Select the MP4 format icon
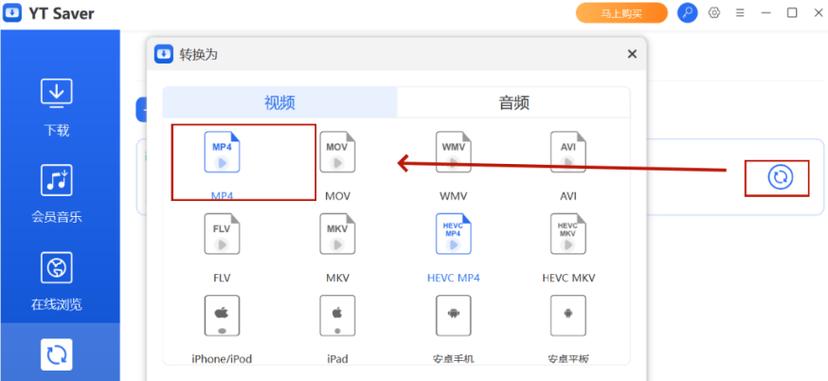The image size is (828, 381). [x=222, y=153]
